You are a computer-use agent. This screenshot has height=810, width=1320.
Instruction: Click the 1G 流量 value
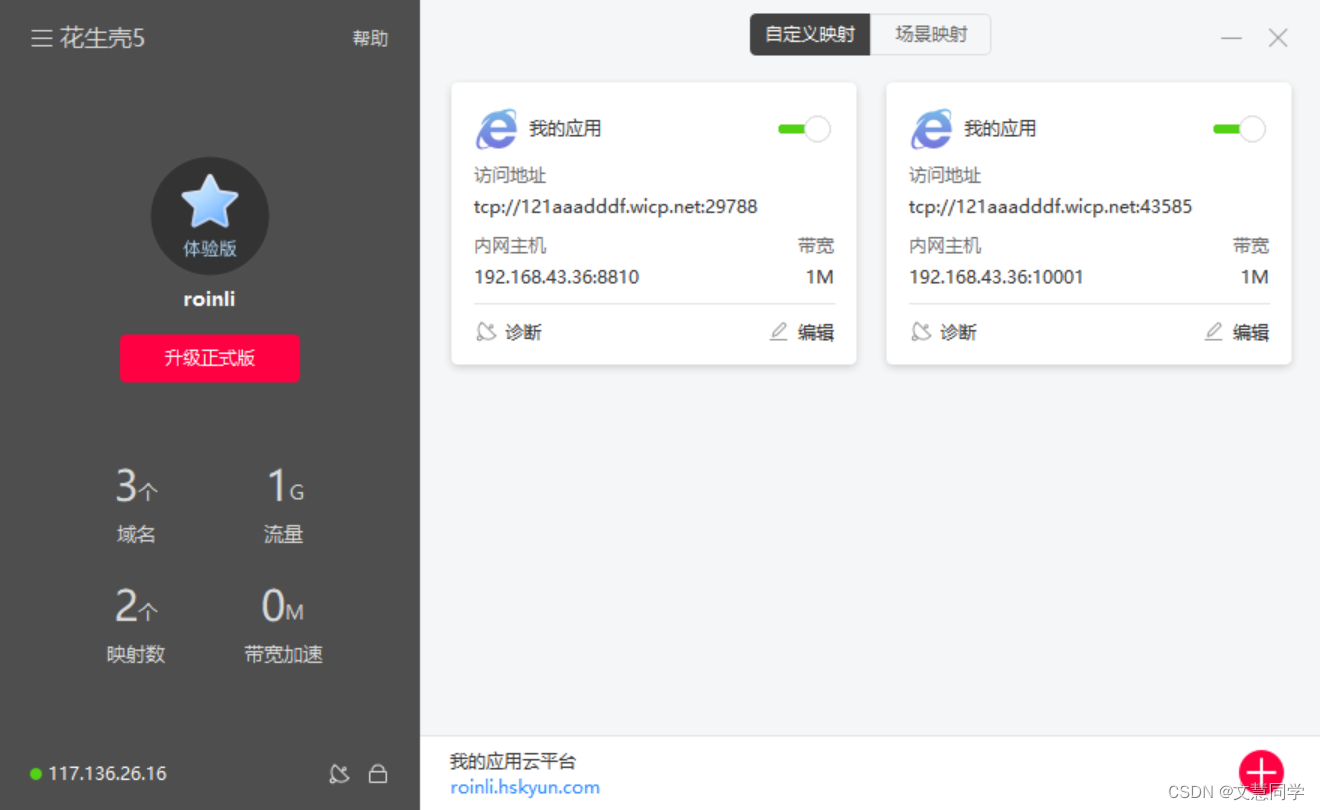point(284,486)
